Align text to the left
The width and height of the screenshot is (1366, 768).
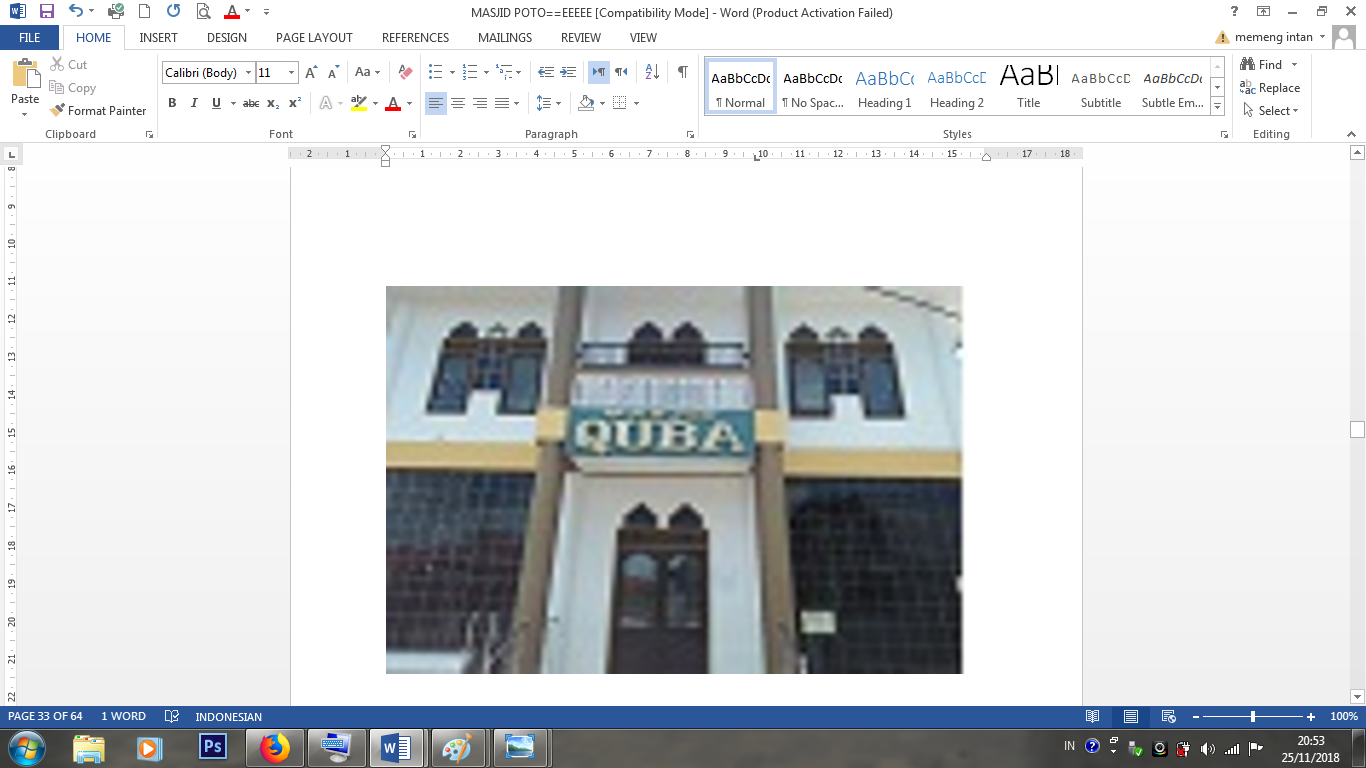click(436, 103)
